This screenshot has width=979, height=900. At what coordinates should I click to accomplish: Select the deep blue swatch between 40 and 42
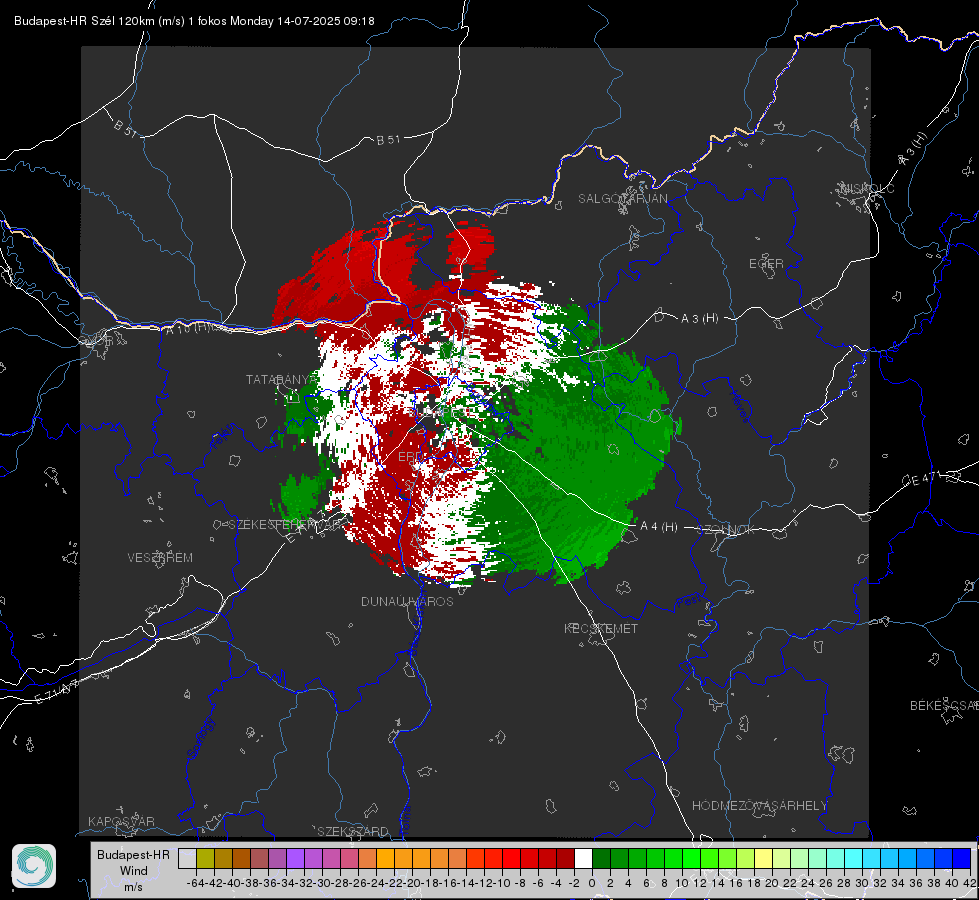tap(961, 858)
